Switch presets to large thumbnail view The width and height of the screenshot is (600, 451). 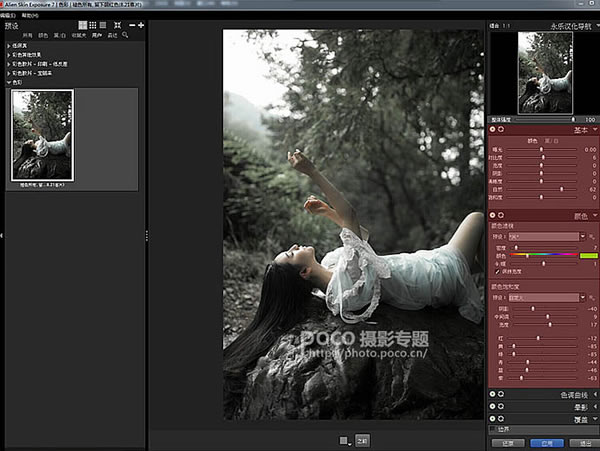(x=83, y=25)
